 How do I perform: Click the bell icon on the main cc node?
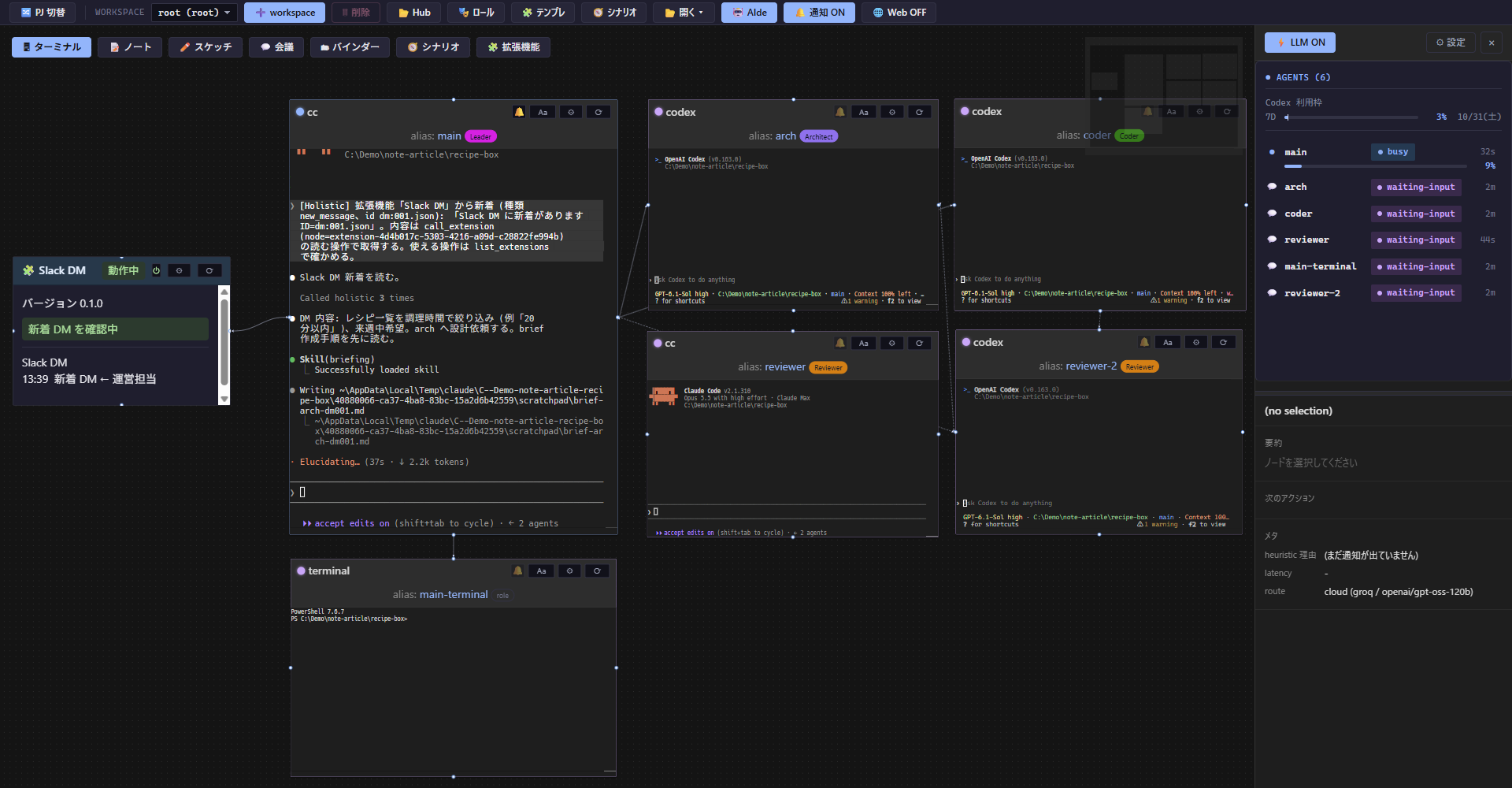pos(519,112)
